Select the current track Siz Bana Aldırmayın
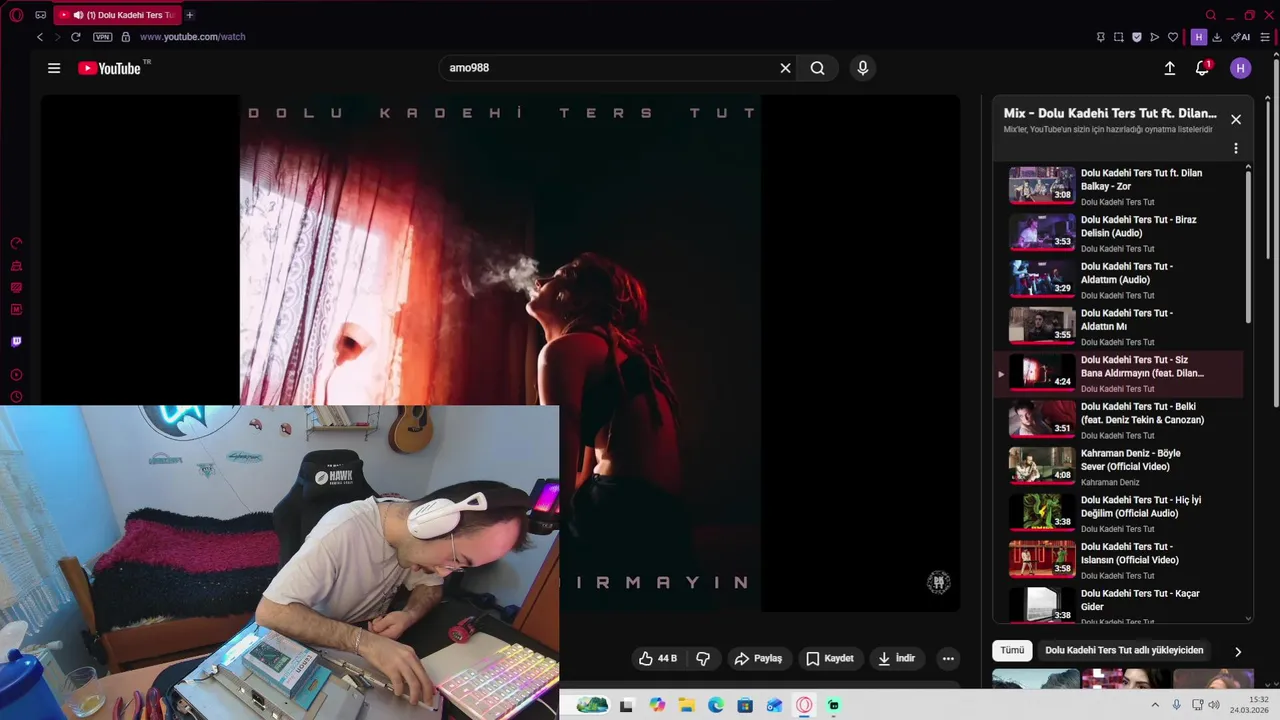Image resolution: width=1280 pixels, height=720 pixels. 1120,373
